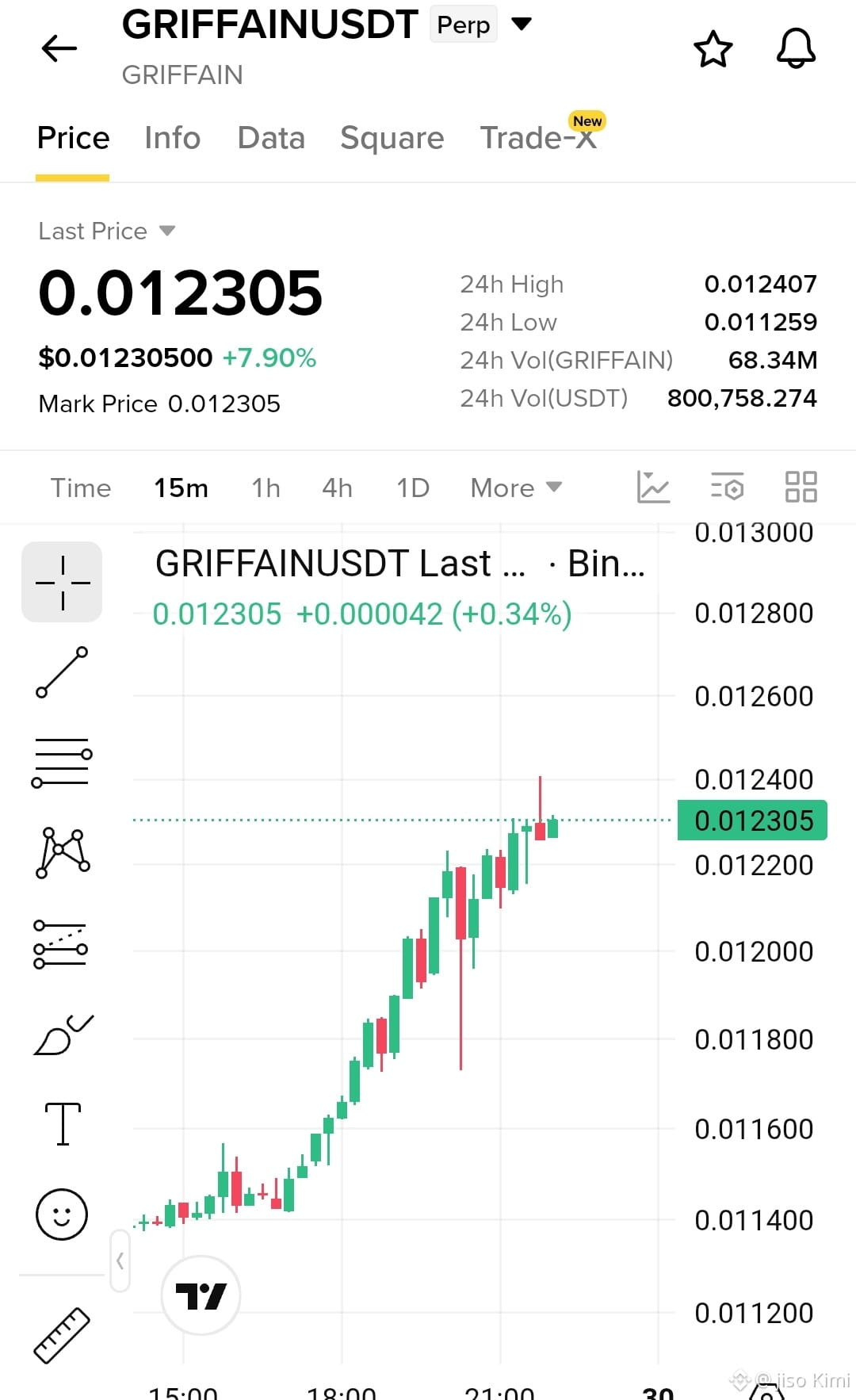Add GRIFFAINUSDT to favorites with star icon
This screenshot has height=1400, width=856.
pyautogui.click(x=713, y=49)
